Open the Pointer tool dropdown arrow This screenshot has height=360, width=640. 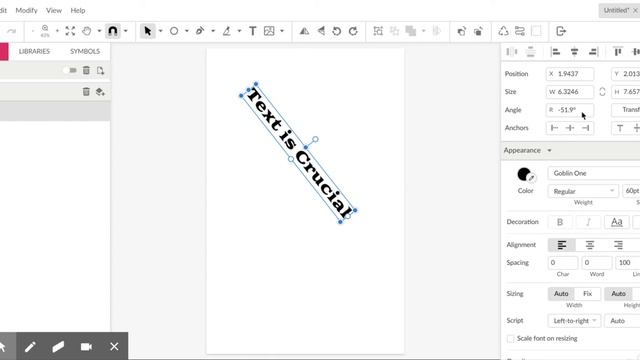tap(160, 31)
